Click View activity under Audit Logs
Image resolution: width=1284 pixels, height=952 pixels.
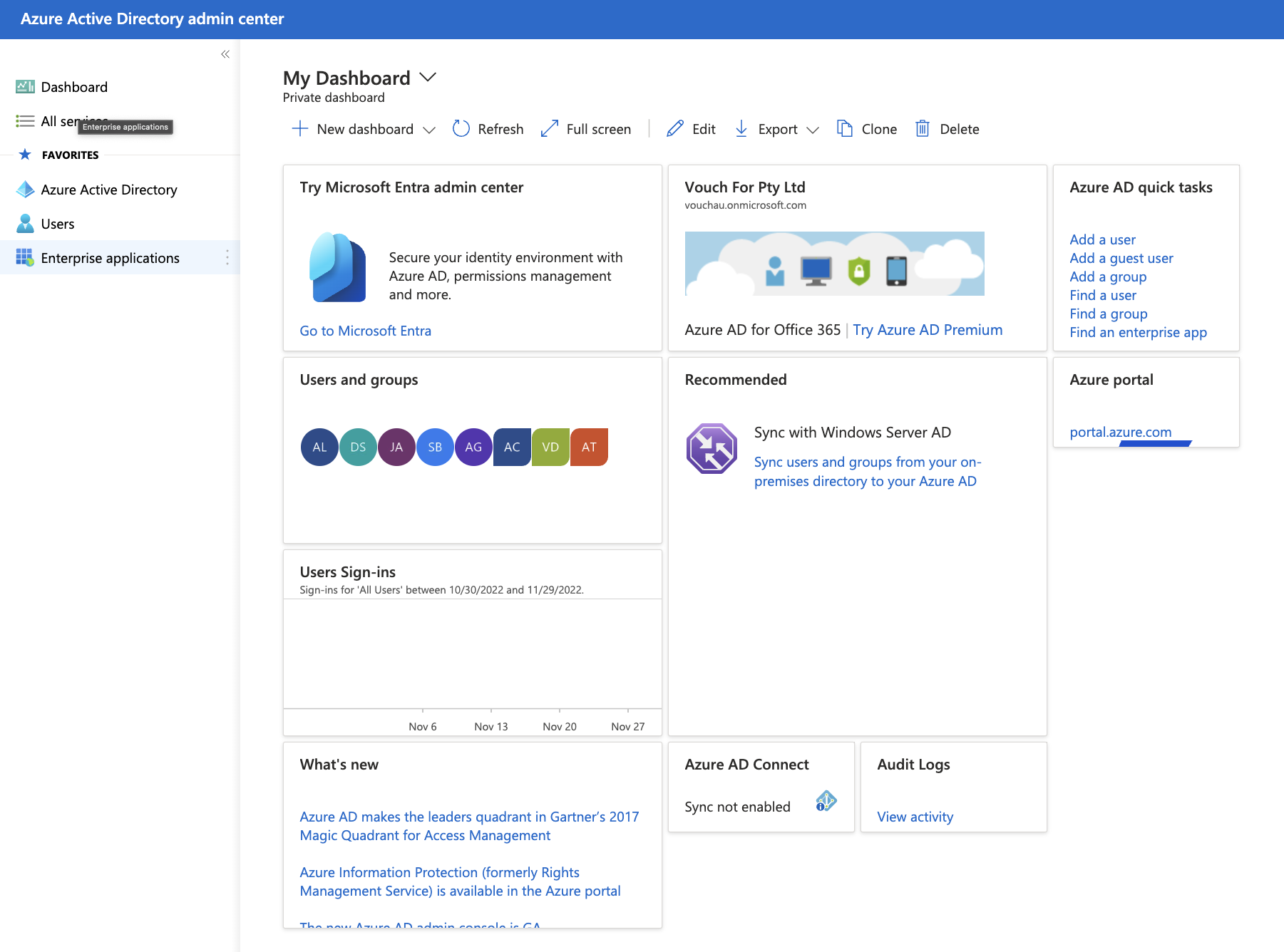click(915, 817)
